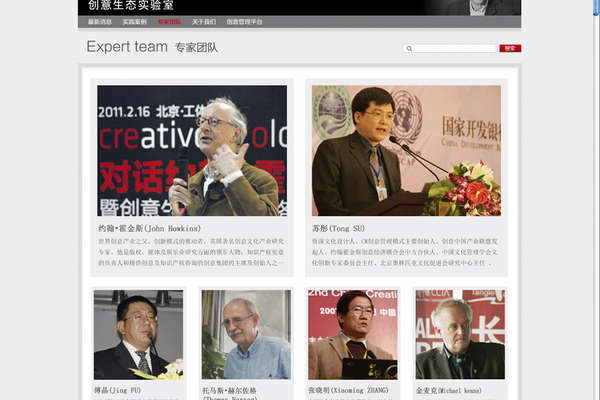Click Jing FU's portrait thumbnail
Screen dimensions: 600x400
139,335
